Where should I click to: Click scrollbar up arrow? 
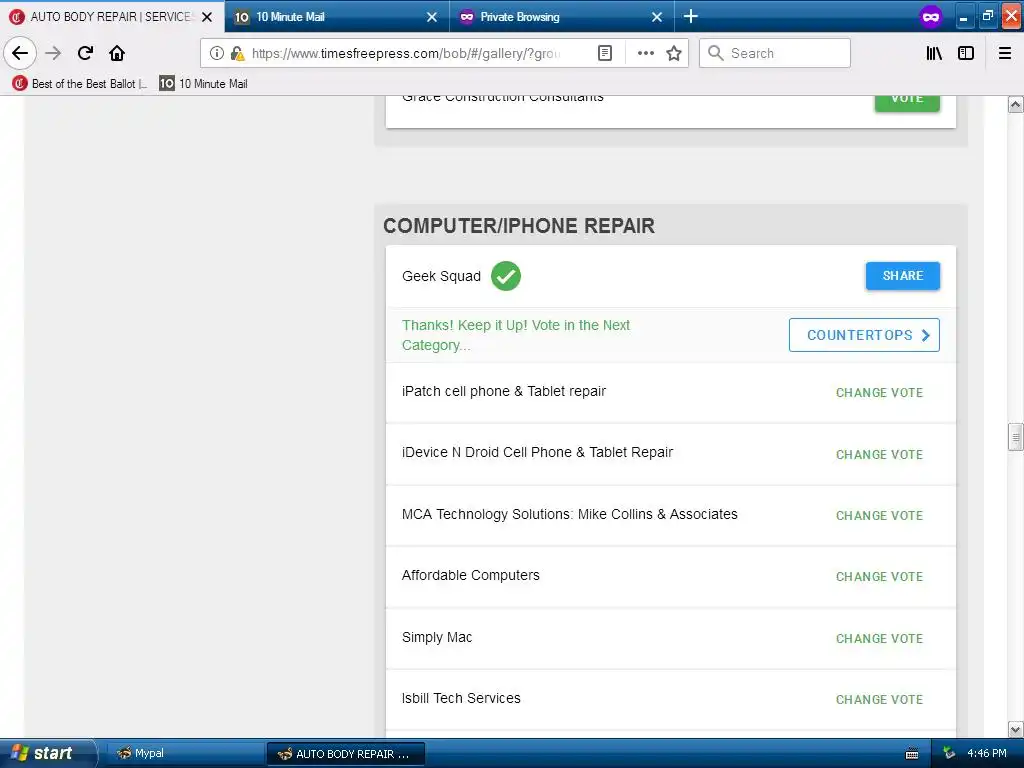pyautogui.click(x=1015, y=104)
